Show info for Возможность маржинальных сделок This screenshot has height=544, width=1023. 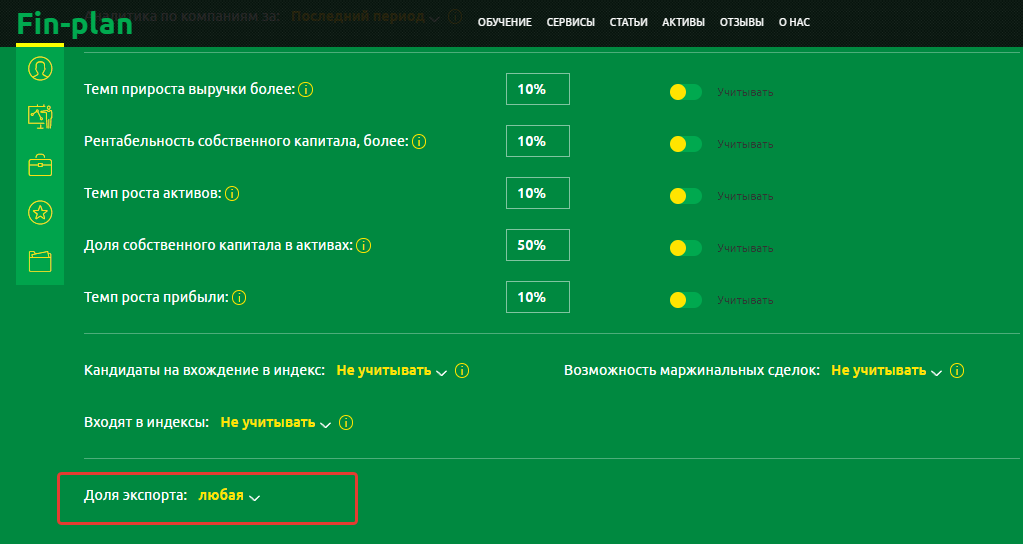957,371
